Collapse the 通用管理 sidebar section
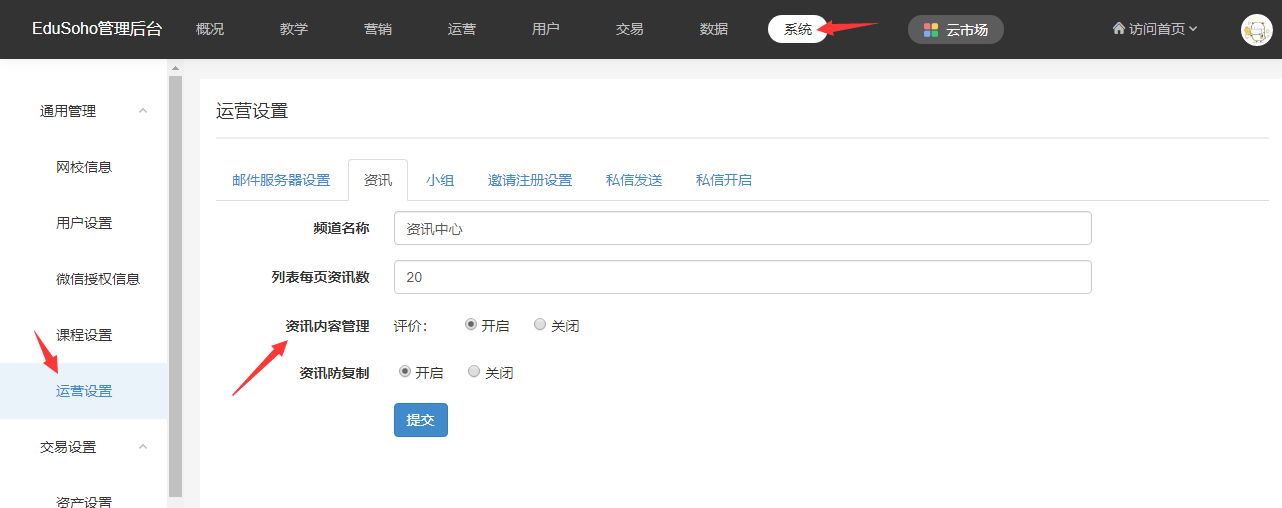The image size is (1282, 508). click(143, 111)
